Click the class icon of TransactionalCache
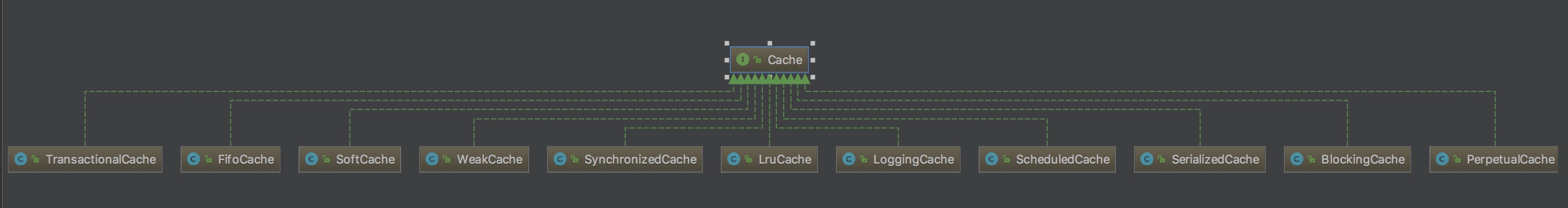 (x=21, y=159)
